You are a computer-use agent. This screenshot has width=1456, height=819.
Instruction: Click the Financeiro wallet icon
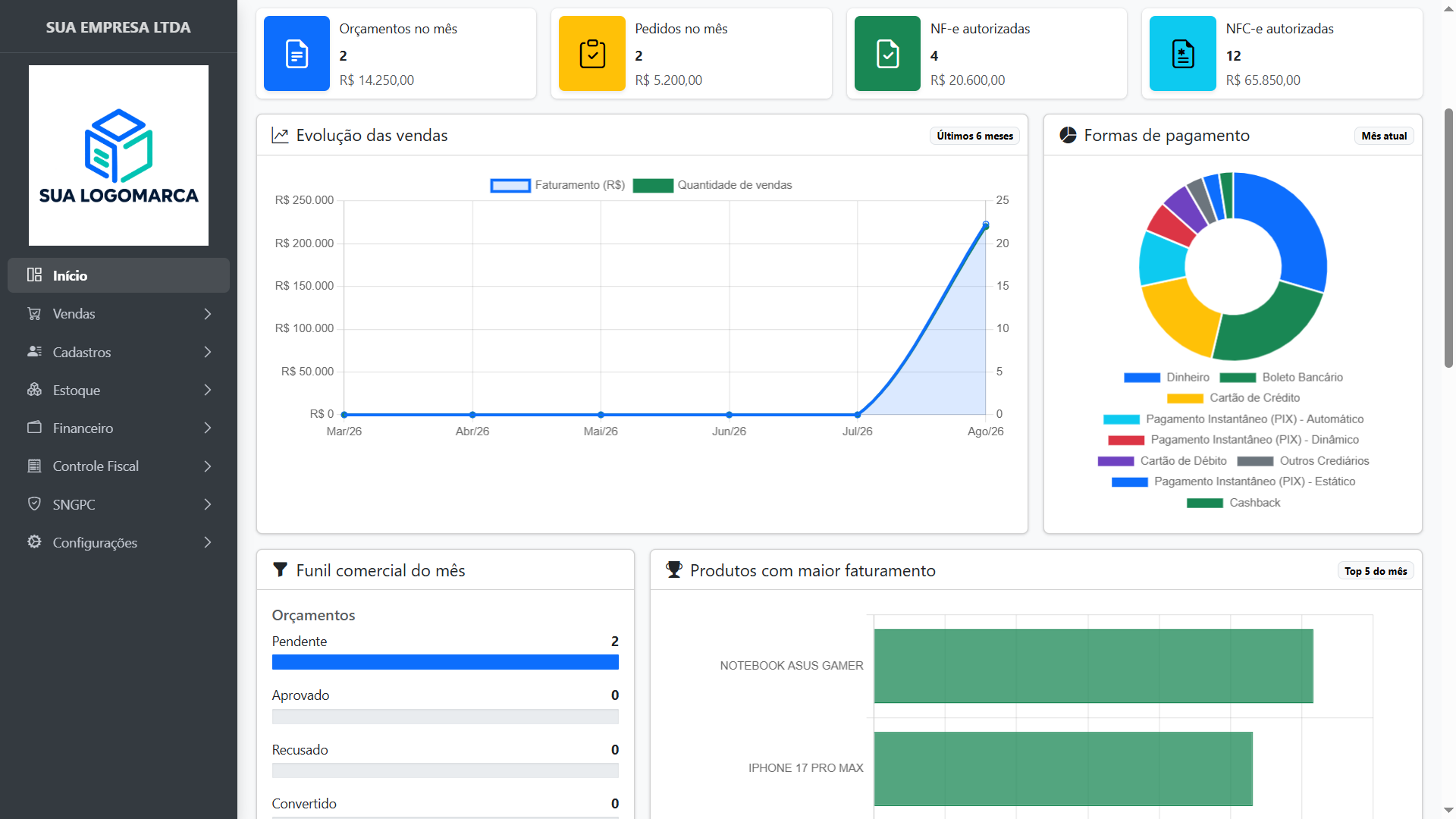[x=34, y=427]
